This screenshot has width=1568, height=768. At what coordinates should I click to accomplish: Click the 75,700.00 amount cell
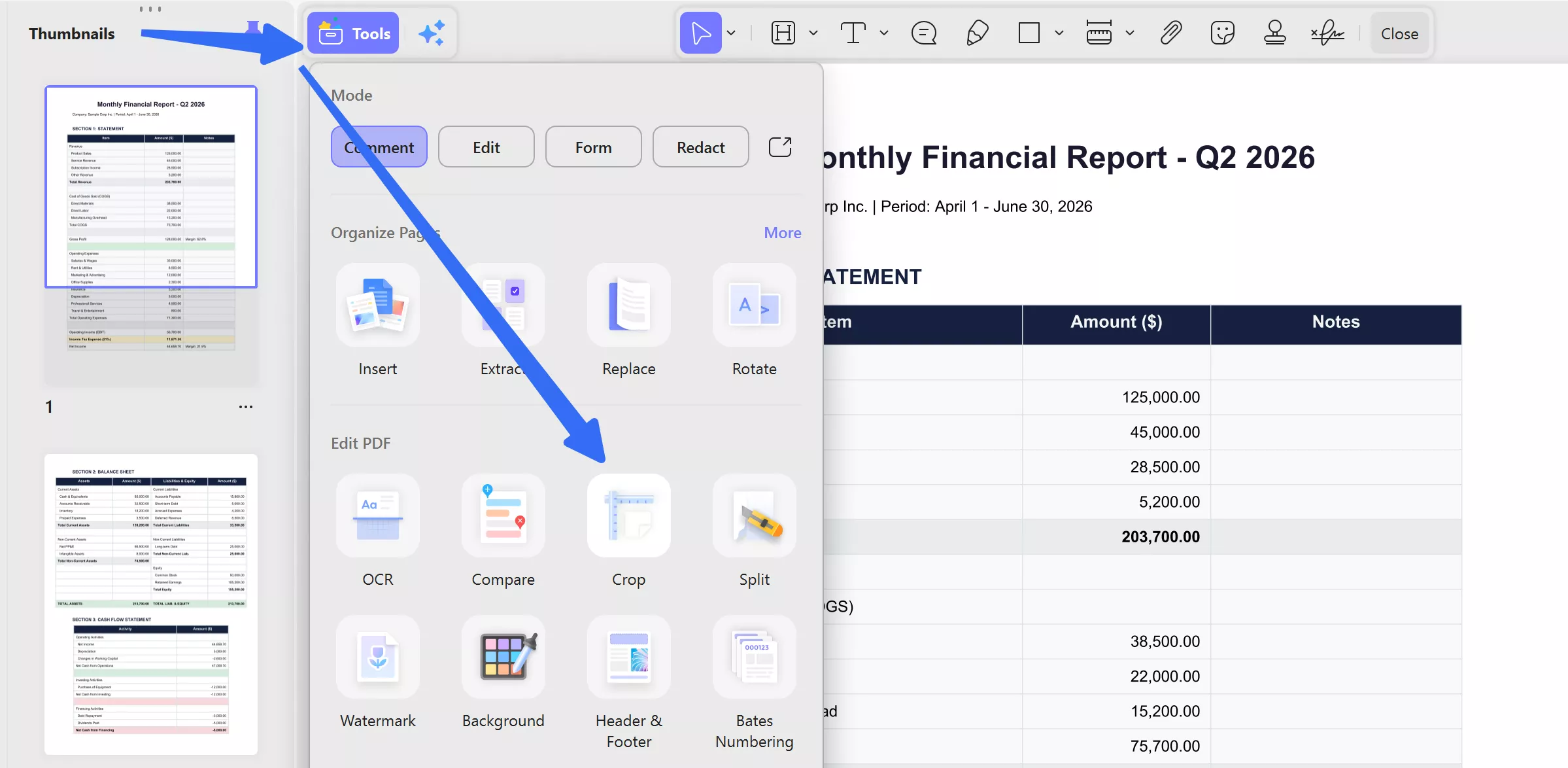click(x=1116, y=746)
